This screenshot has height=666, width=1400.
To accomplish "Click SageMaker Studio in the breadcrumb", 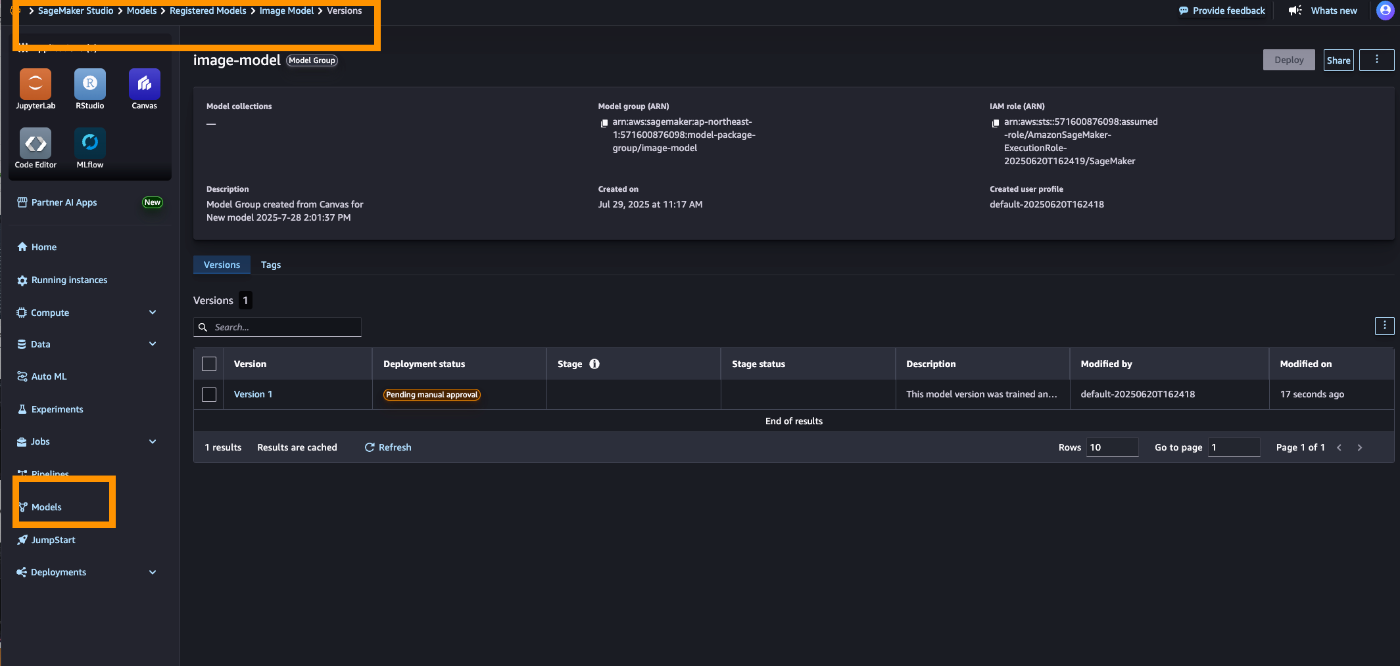I will point(75,10).
